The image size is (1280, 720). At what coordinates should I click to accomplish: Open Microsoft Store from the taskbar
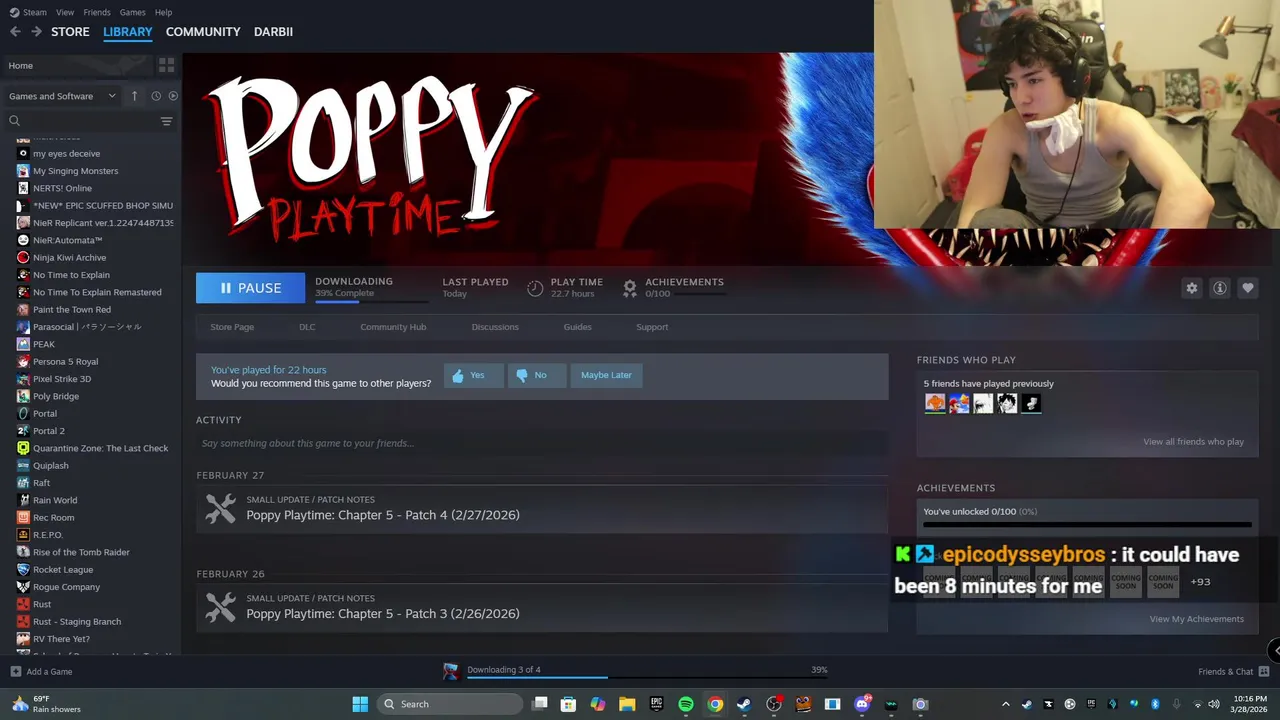568,704
